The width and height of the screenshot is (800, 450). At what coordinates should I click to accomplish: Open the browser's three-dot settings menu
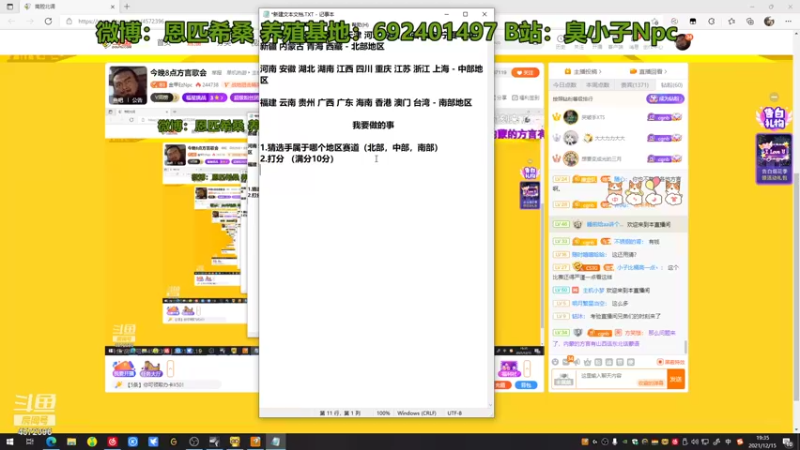(x=788, y=21)
